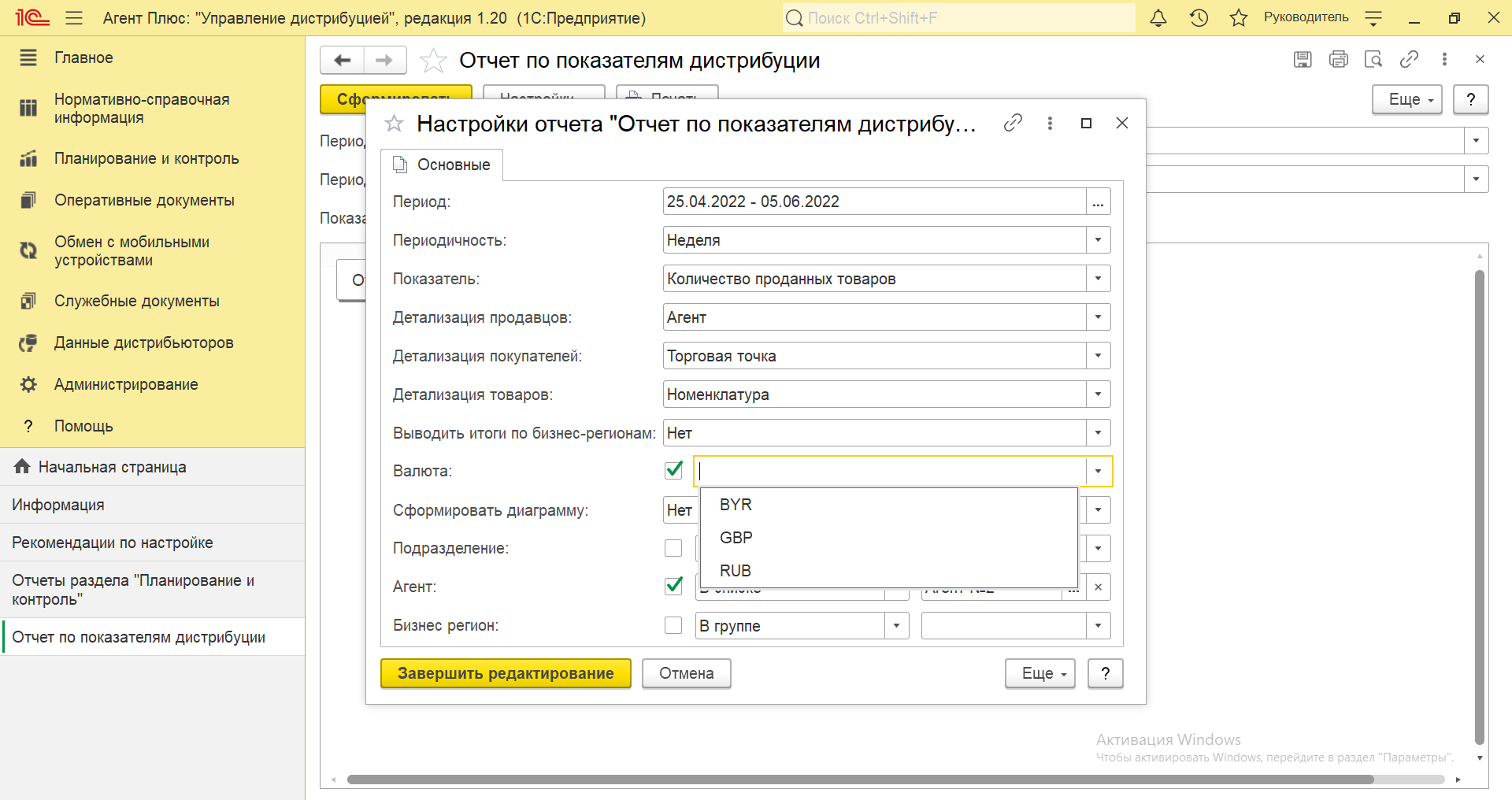Open Еще menu in settings dialog
The height and width of the screenshot is (800, 1512).
click(x=1040, y=673)
